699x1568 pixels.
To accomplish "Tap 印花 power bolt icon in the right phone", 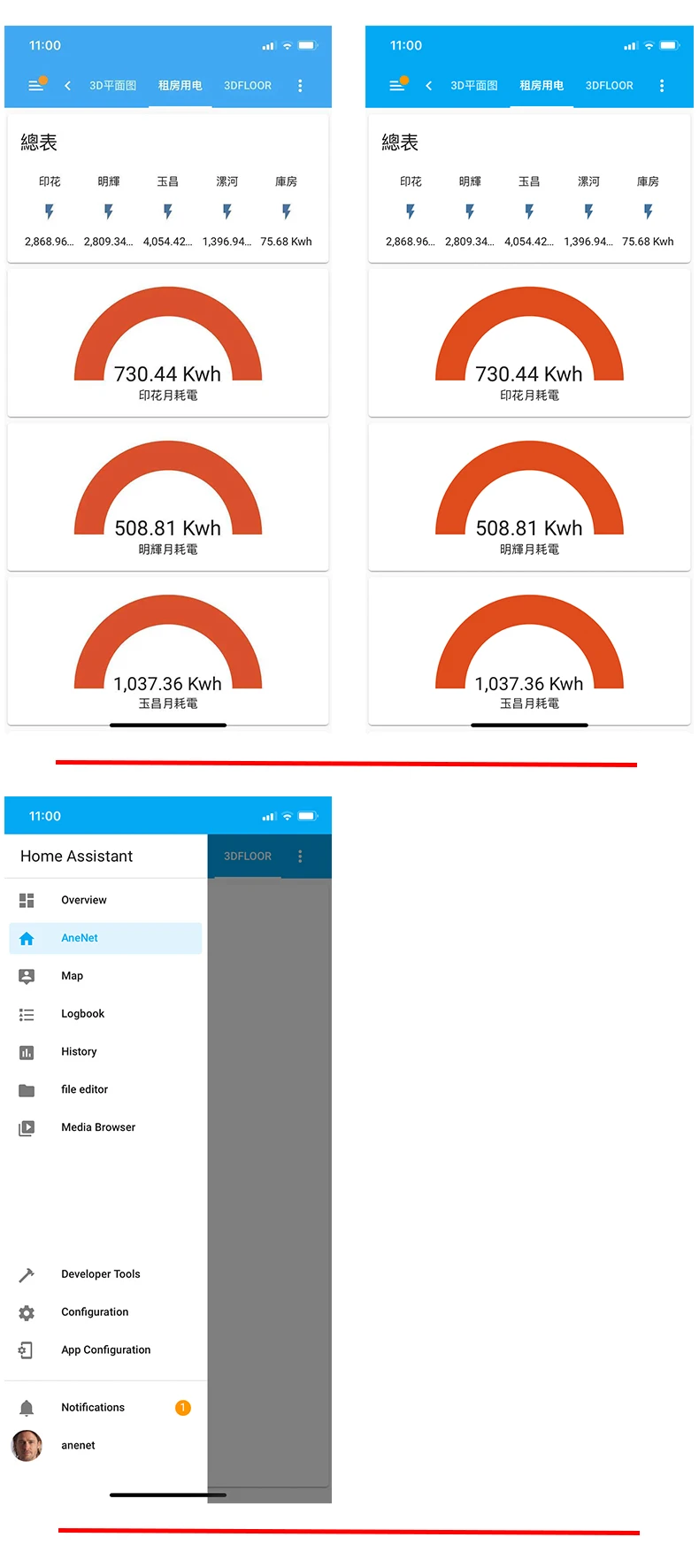I will (x=411, y=211).
